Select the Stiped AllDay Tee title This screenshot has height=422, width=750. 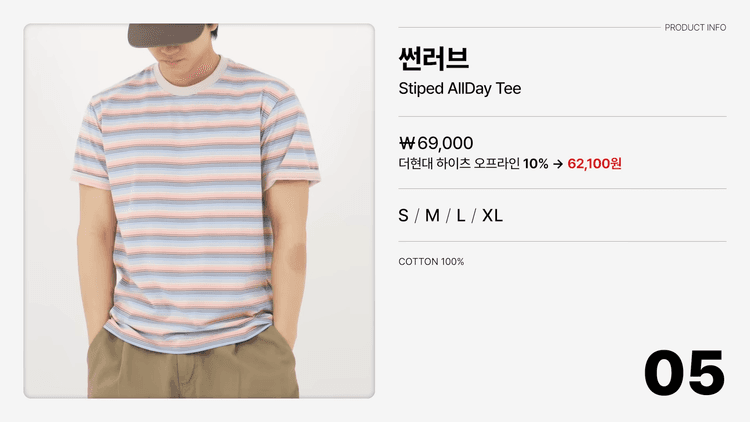coord(459,89)
